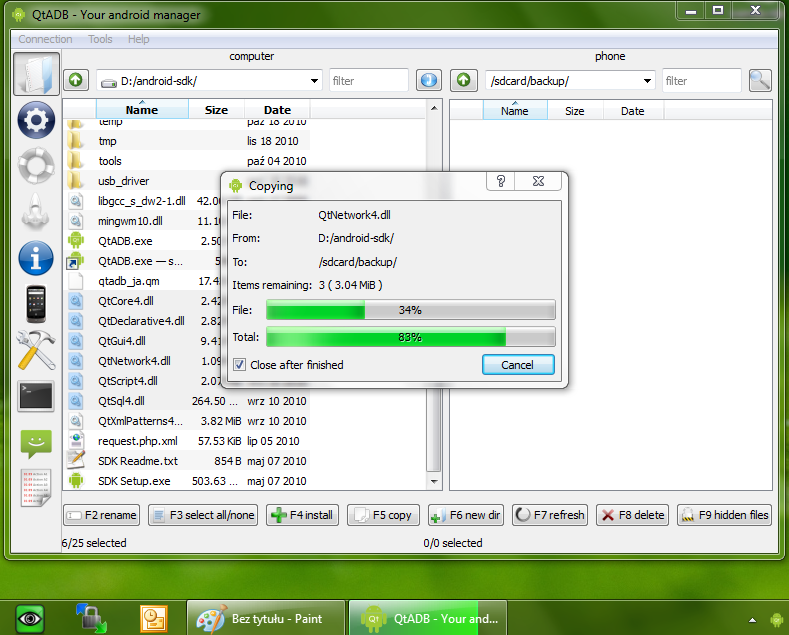Sort the phone list by Name column

tap(515, 110)
